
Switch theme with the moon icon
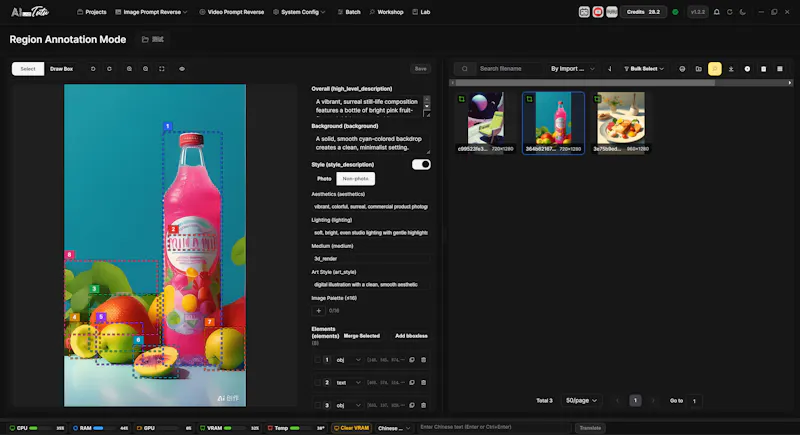[743, 12]
